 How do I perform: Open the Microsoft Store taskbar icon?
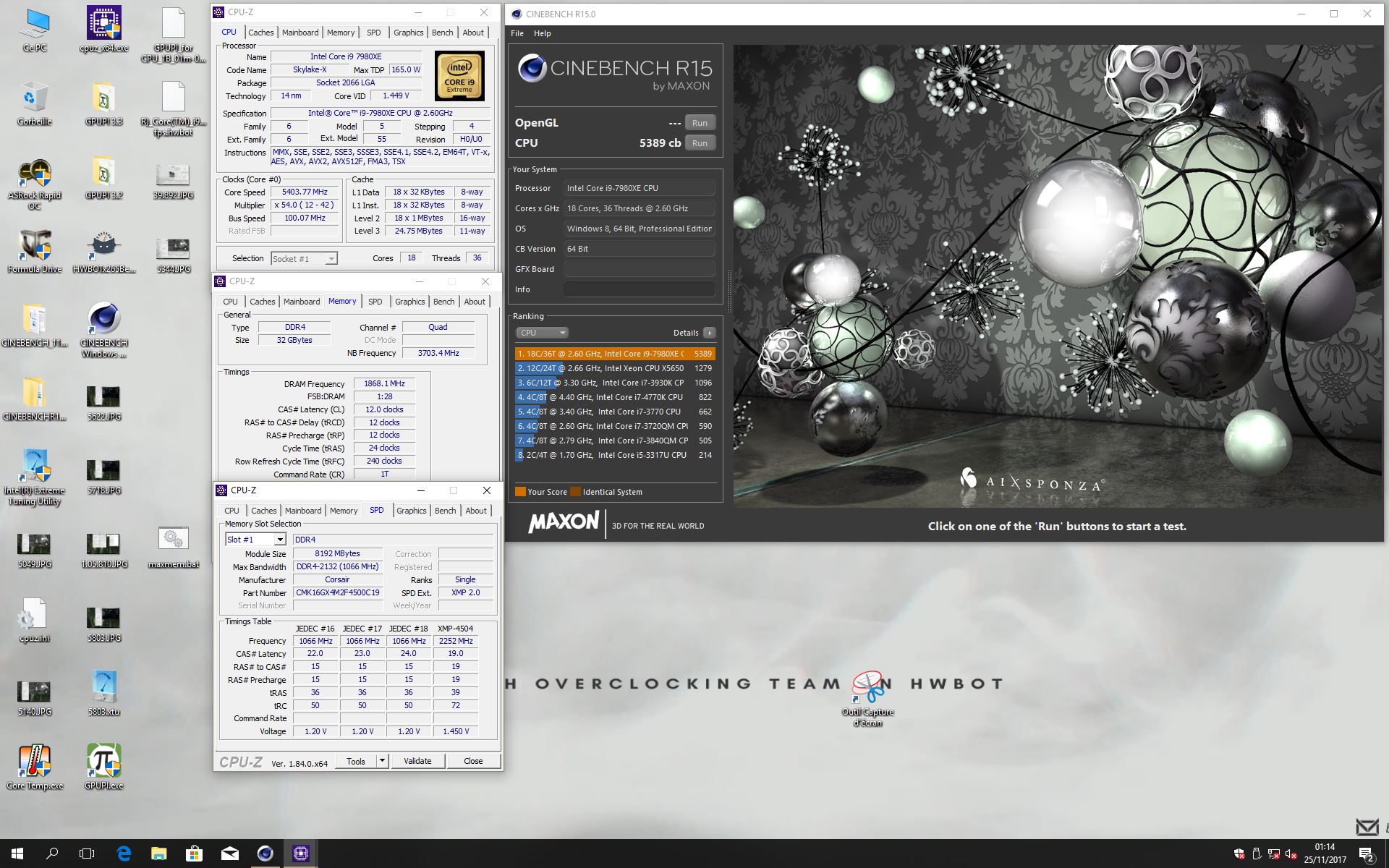(194, 854)
